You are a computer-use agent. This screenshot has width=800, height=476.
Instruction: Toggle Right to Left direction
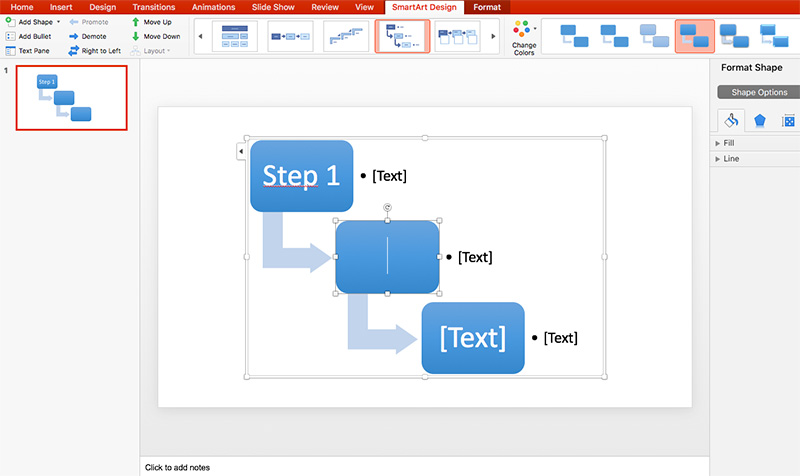pyautogui.click(x=95, y=51)
